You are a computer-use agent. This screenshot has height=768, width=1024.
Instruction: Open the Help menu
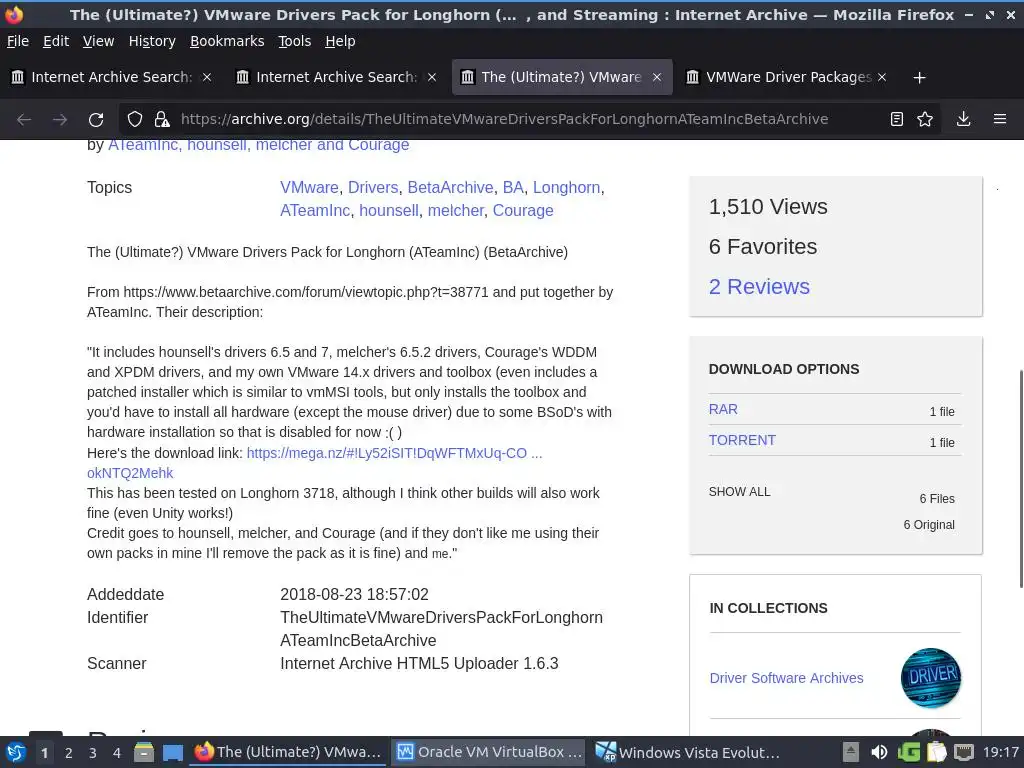340,41
